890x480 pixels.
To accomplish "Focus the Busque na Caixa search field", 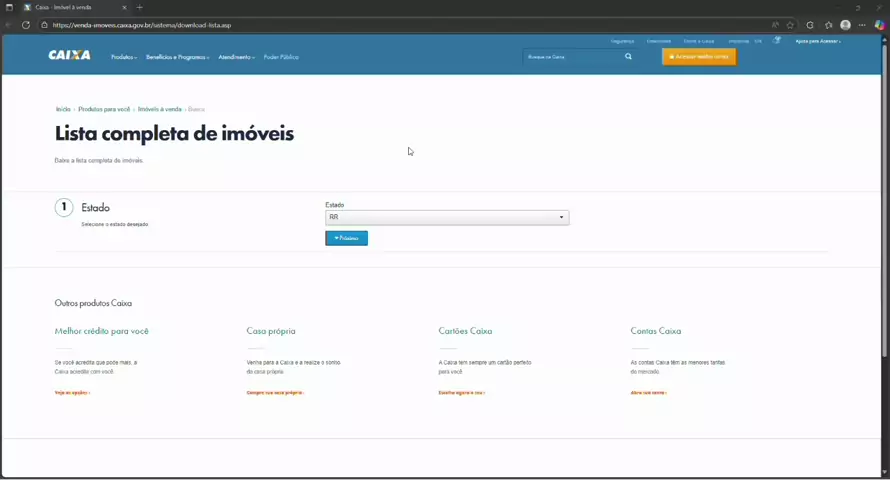I will 572,57.
